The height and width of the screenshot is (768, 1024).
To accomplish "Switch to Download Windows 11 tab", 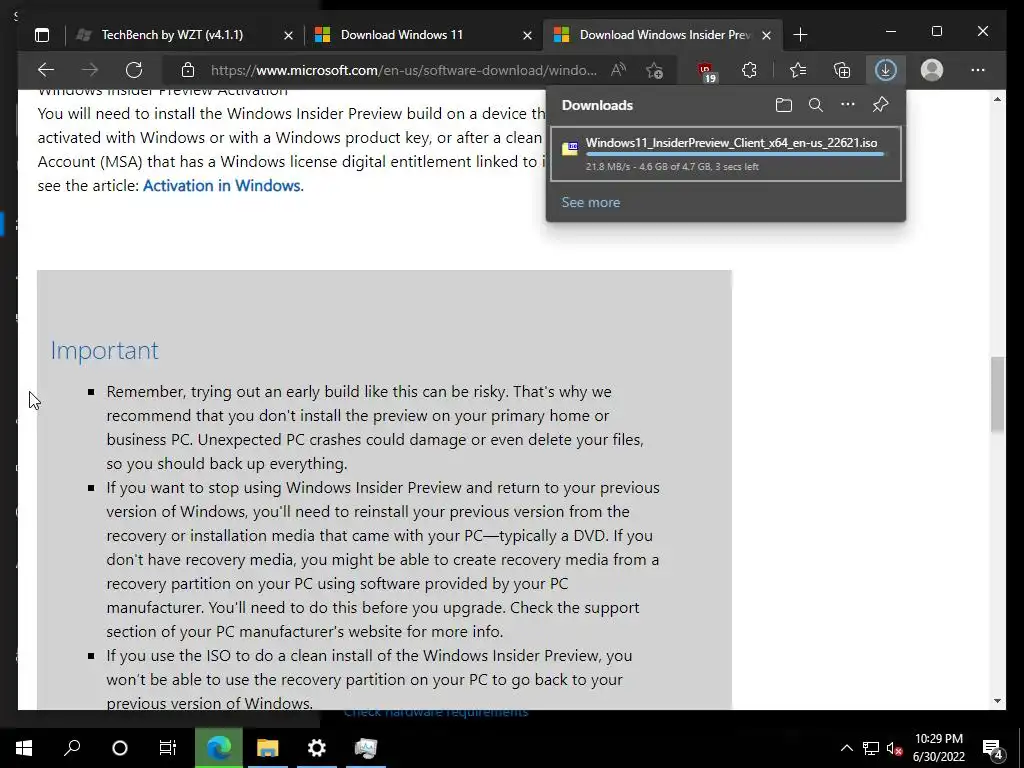I will tap(402, 35).
